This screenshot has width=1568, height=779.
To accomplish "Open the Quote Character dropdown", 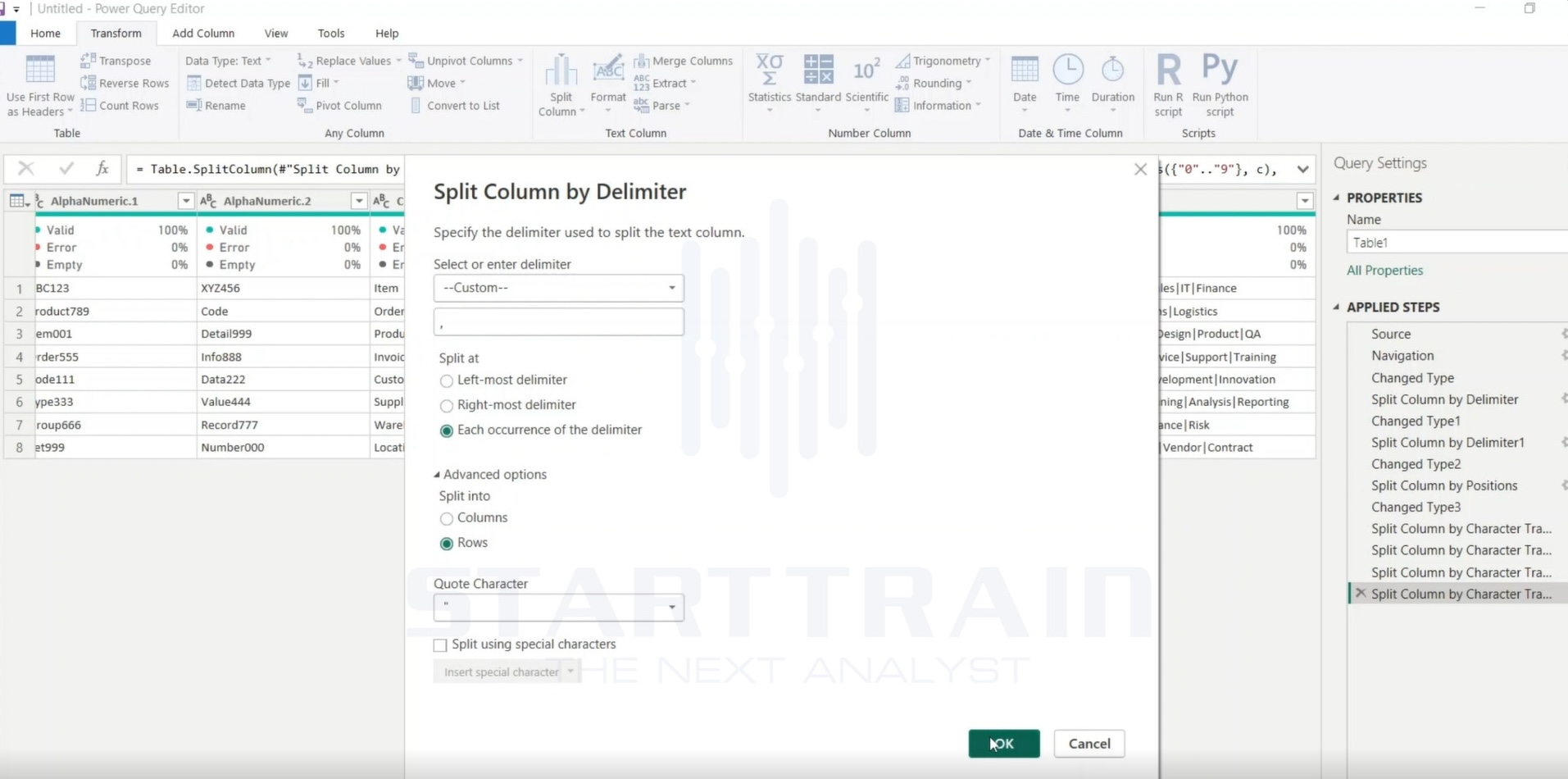I will click(x=558, y=607).
